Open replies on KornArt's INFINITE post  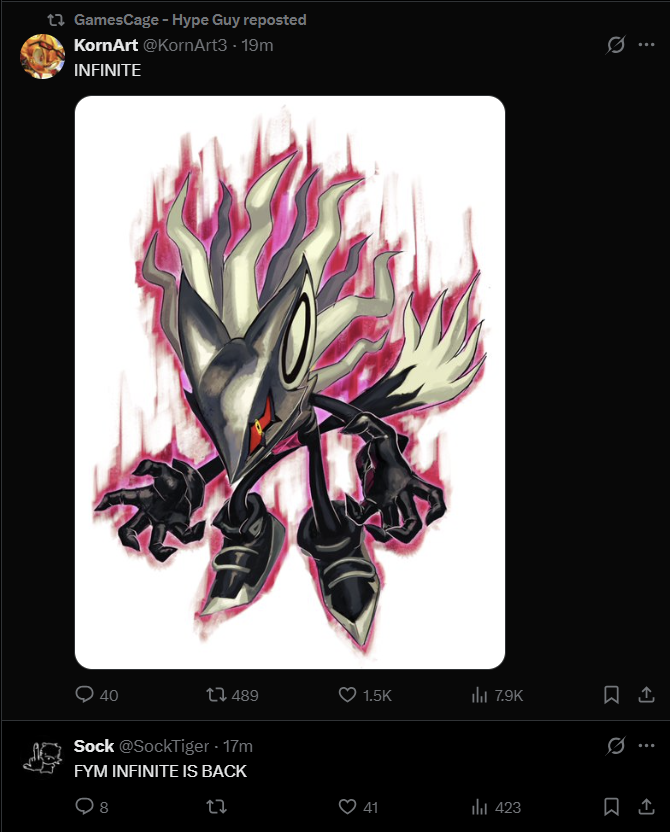click(x=96, y=695)
